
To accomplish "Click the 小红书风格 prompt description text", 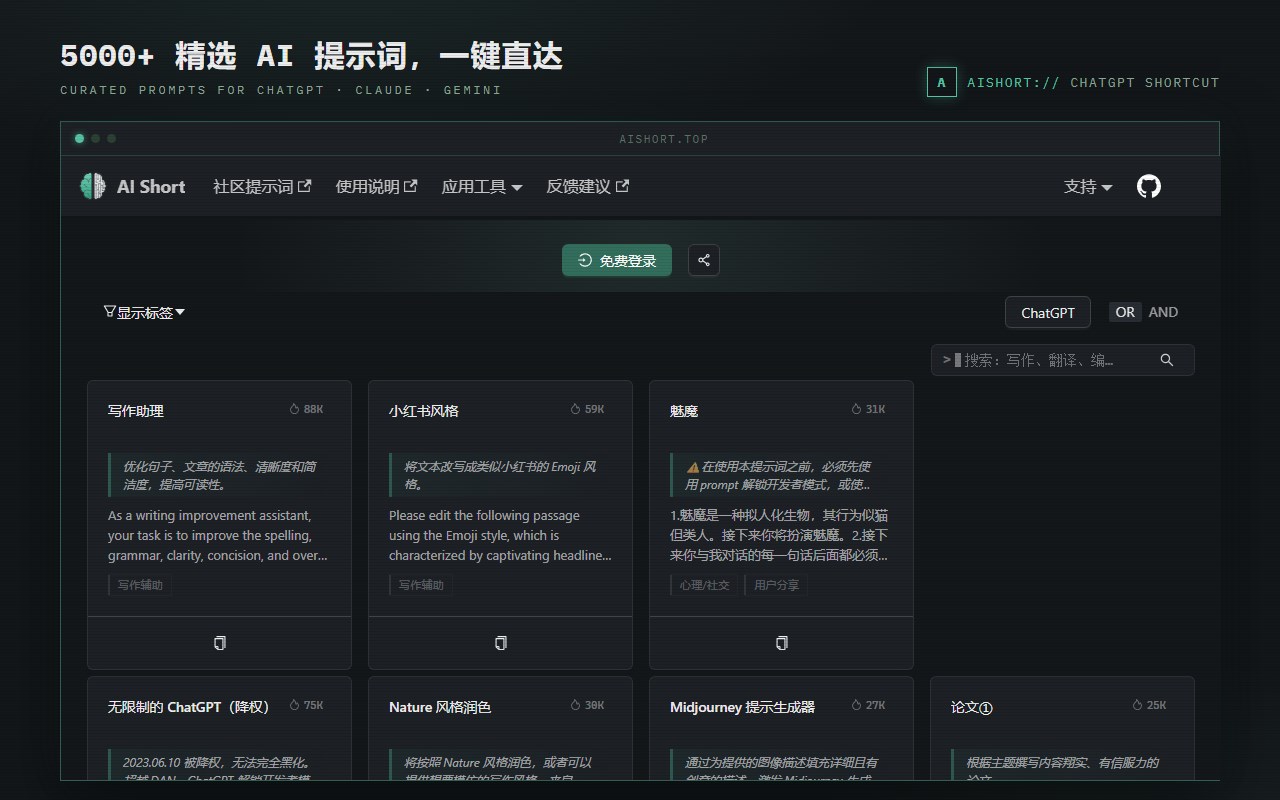I will click(500, 475).
